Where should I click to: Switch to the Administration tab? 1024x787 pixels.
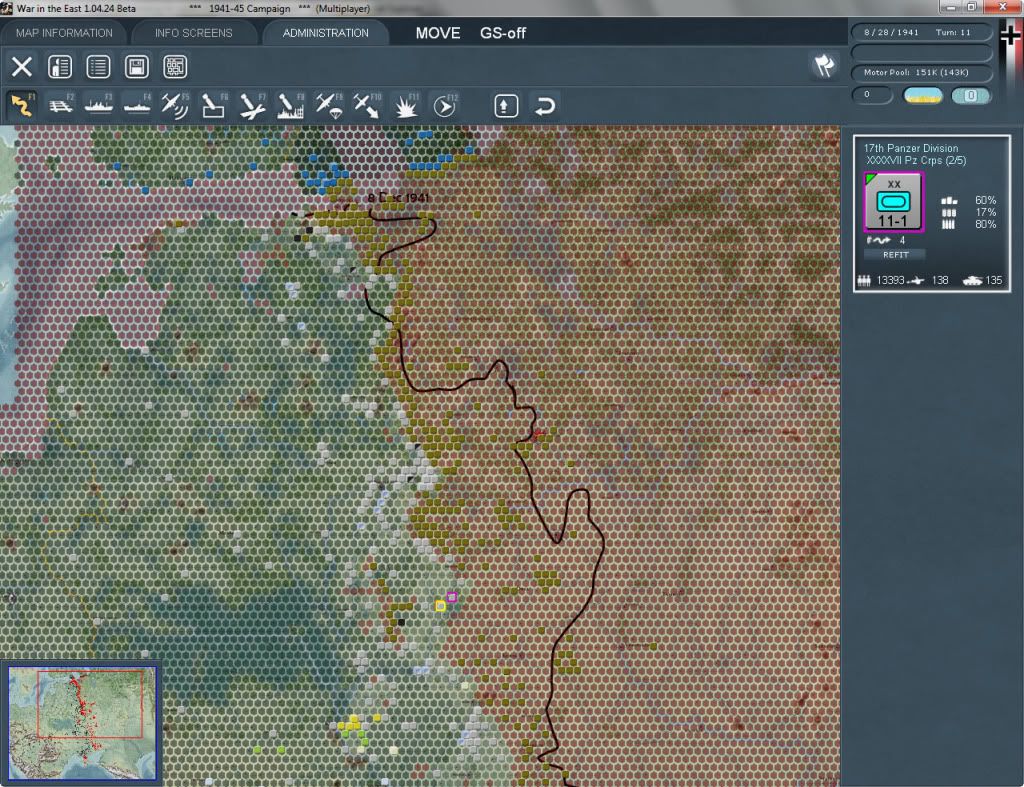[x=325, y=33]
